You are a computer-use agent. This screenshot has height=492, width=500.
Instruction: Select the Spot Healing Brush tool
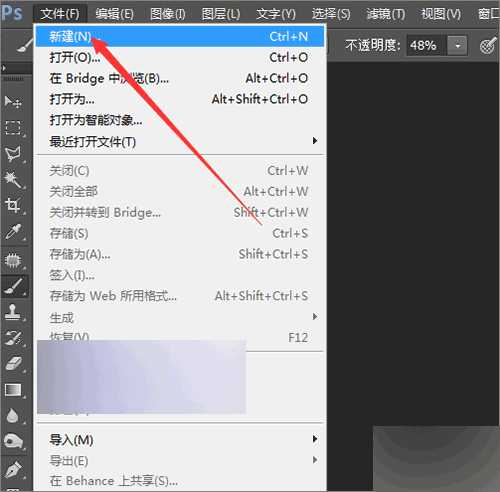13,260
